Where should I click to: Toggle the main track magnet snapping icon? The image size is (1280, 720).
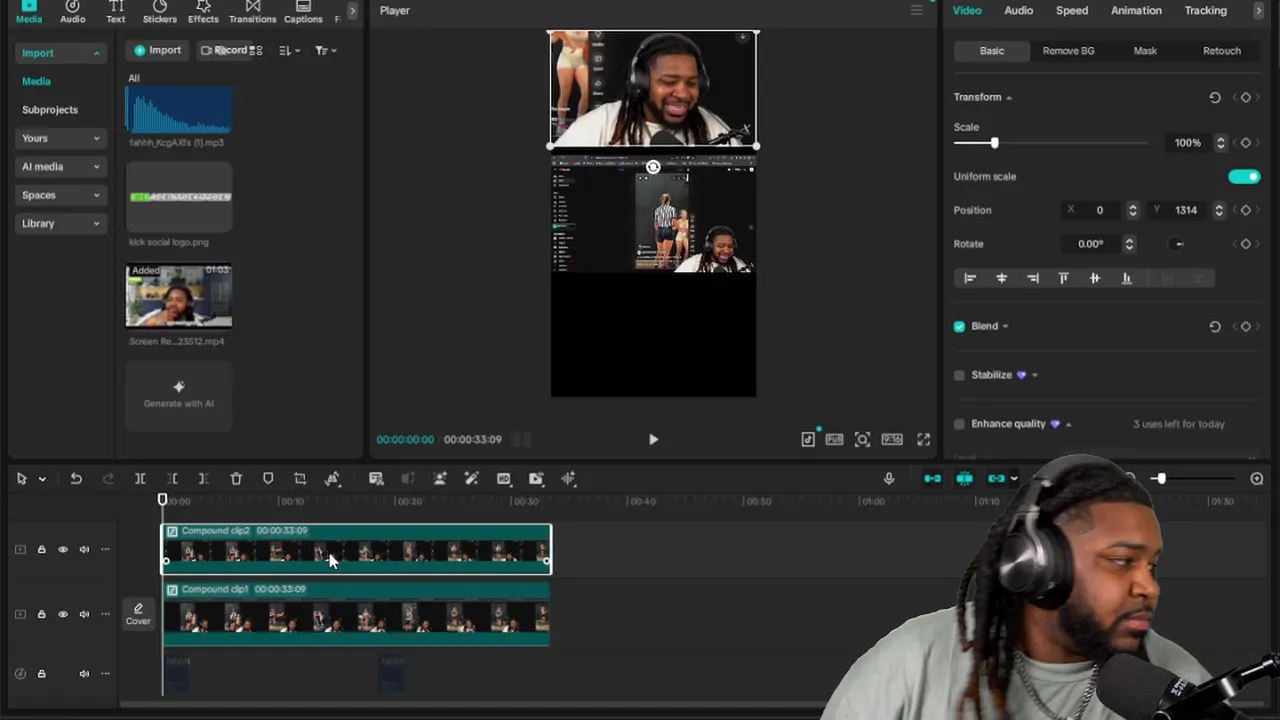tap(932, 479)
